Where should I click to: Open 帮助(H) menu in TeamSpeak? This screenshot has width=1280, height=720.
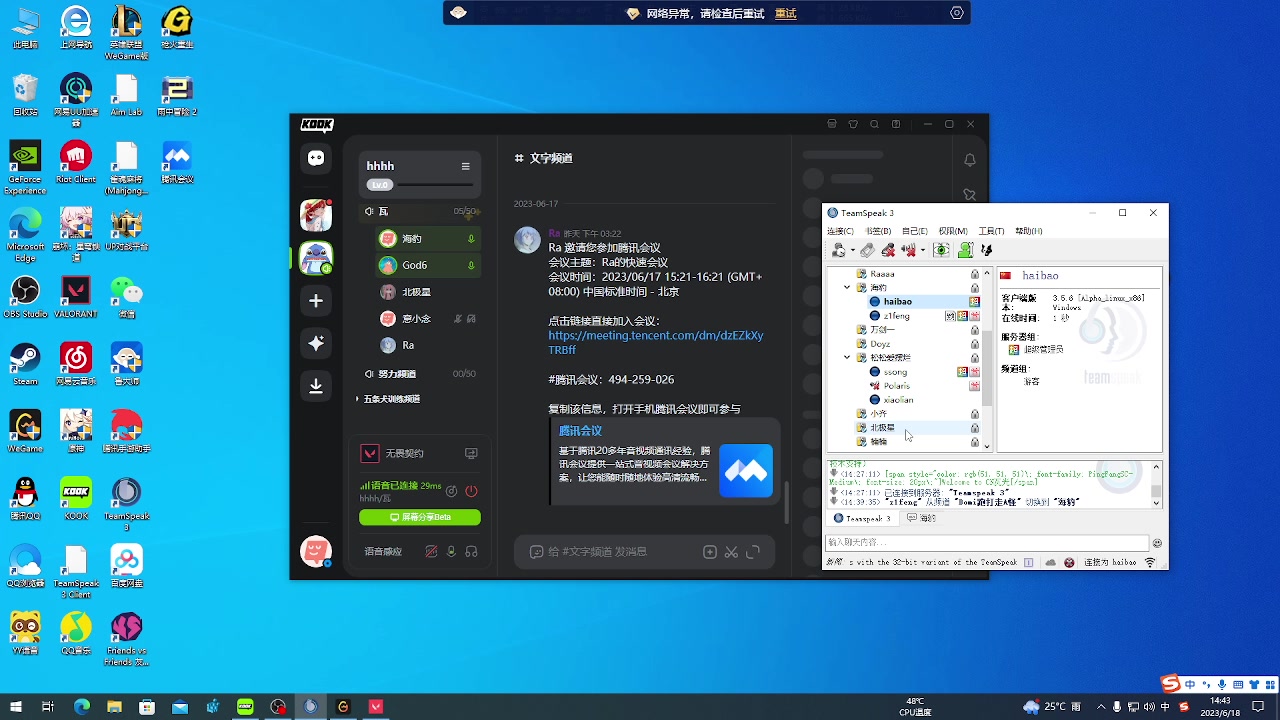tap(1029, 231)
